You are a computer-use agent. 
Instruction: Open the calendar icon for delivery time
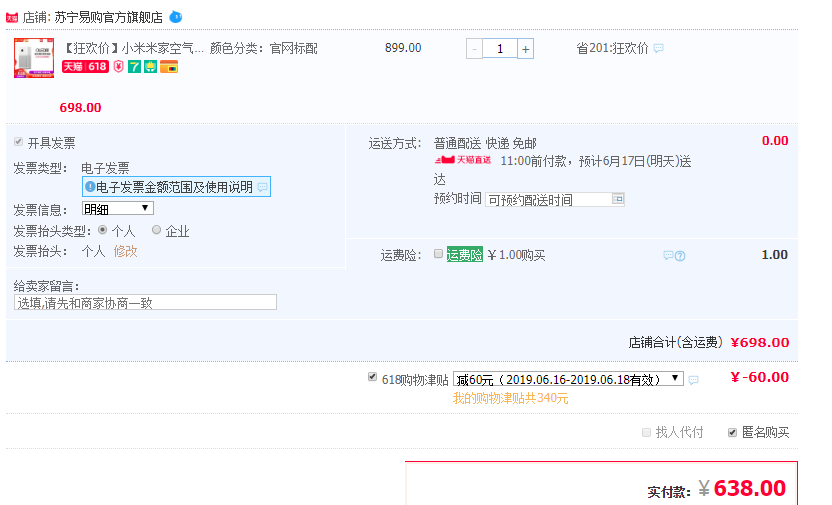click(x=618, y=199)
